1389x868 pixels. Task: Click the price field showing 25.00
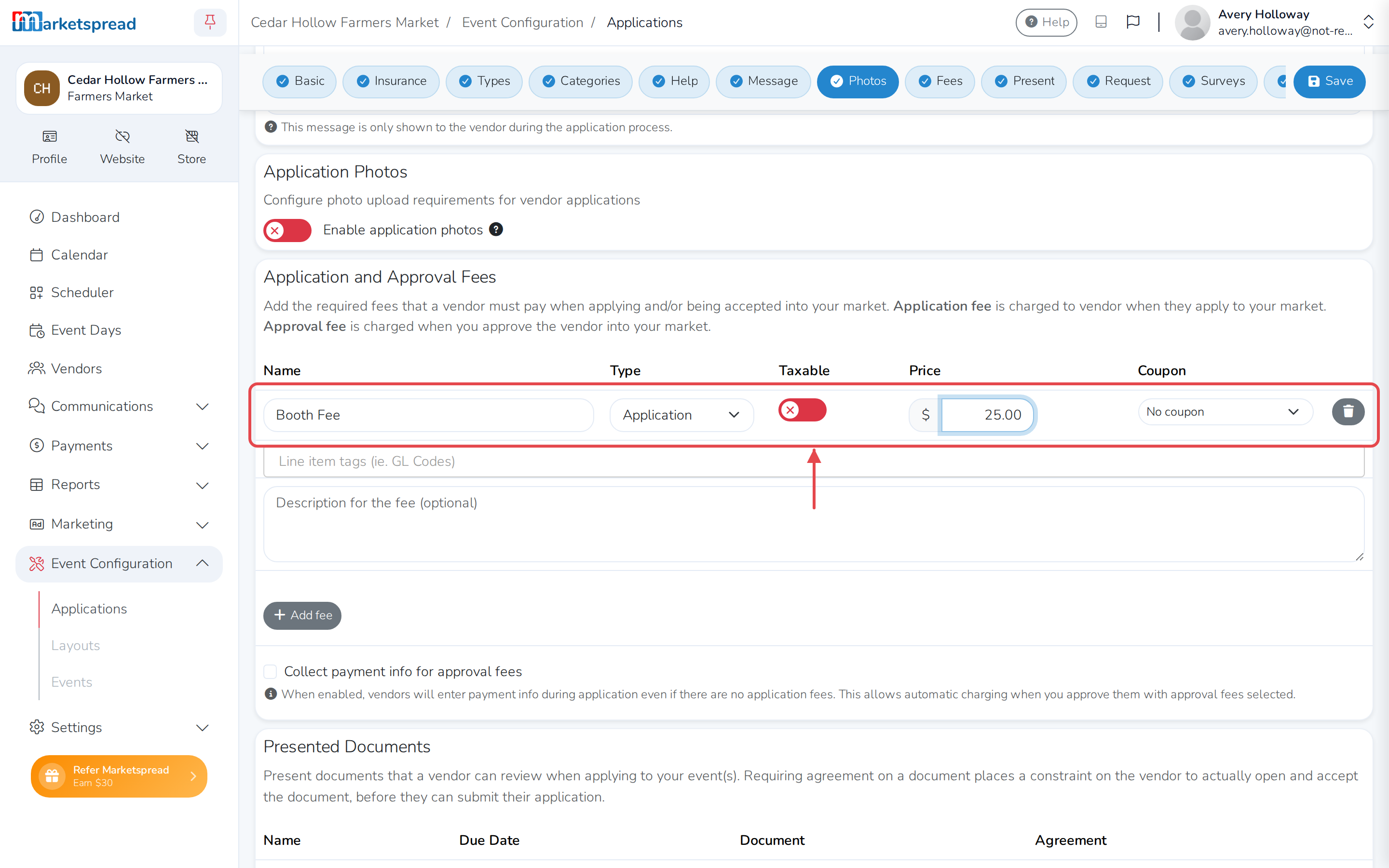point(987,415)
